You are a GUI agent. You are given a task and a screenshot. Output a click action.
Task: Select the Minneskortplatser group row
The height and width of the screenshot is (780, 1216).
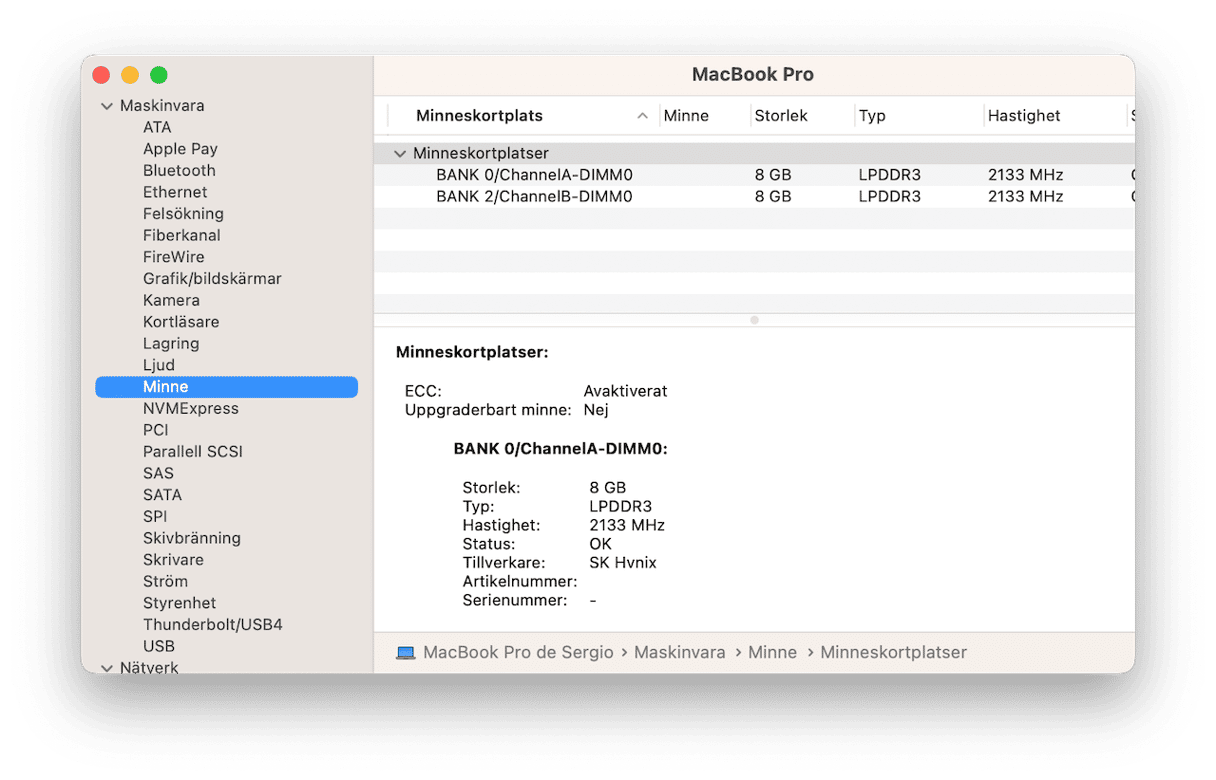(x=754, y=154)
